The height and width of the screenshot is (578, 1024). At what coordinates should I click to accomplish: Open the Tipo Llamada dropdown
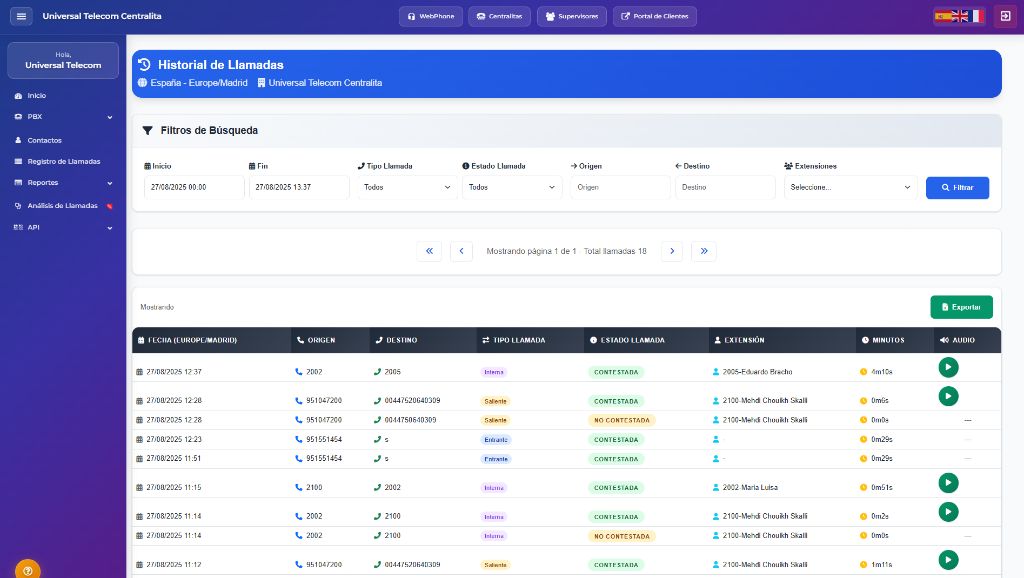(408, 187)
